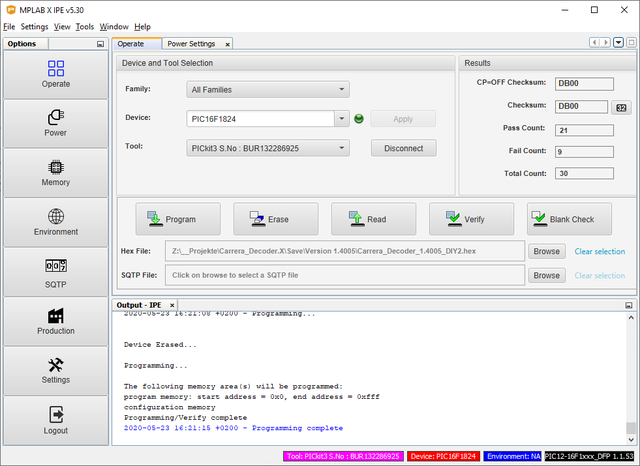This screenshot has width=640, height=466.
Task: Open the Help menu
Action: 142,27
